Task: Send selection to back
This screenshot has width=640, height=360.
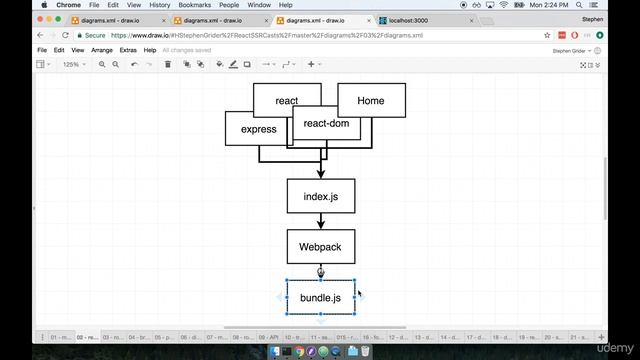Action: point(200,64)
